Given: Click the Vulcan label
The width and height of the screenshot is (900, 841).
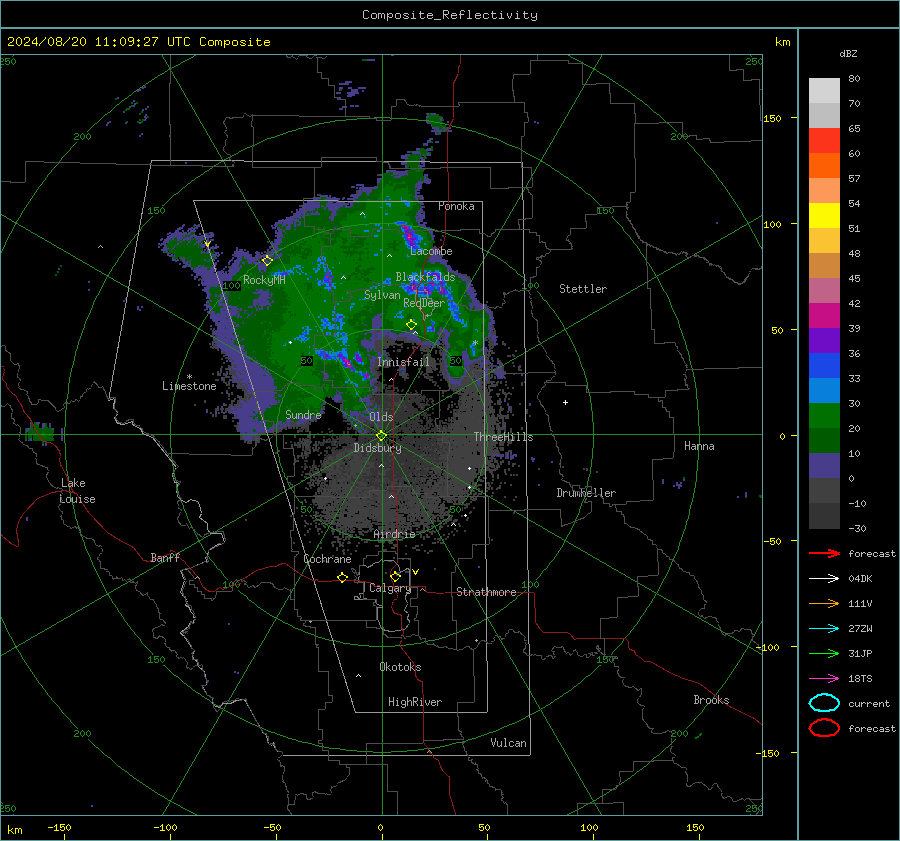Looking at the screenshot, I should pos(508,743).
